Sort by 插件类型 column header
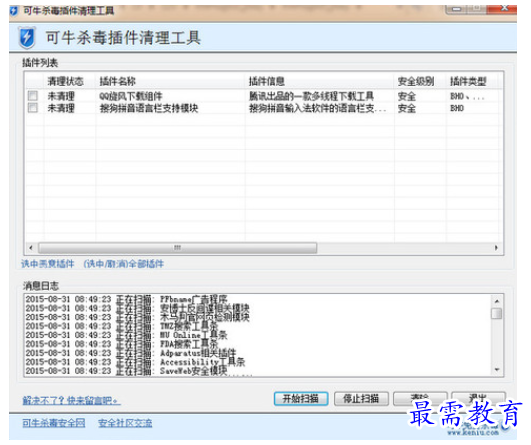The image size is (531, 445). point(468,81)
